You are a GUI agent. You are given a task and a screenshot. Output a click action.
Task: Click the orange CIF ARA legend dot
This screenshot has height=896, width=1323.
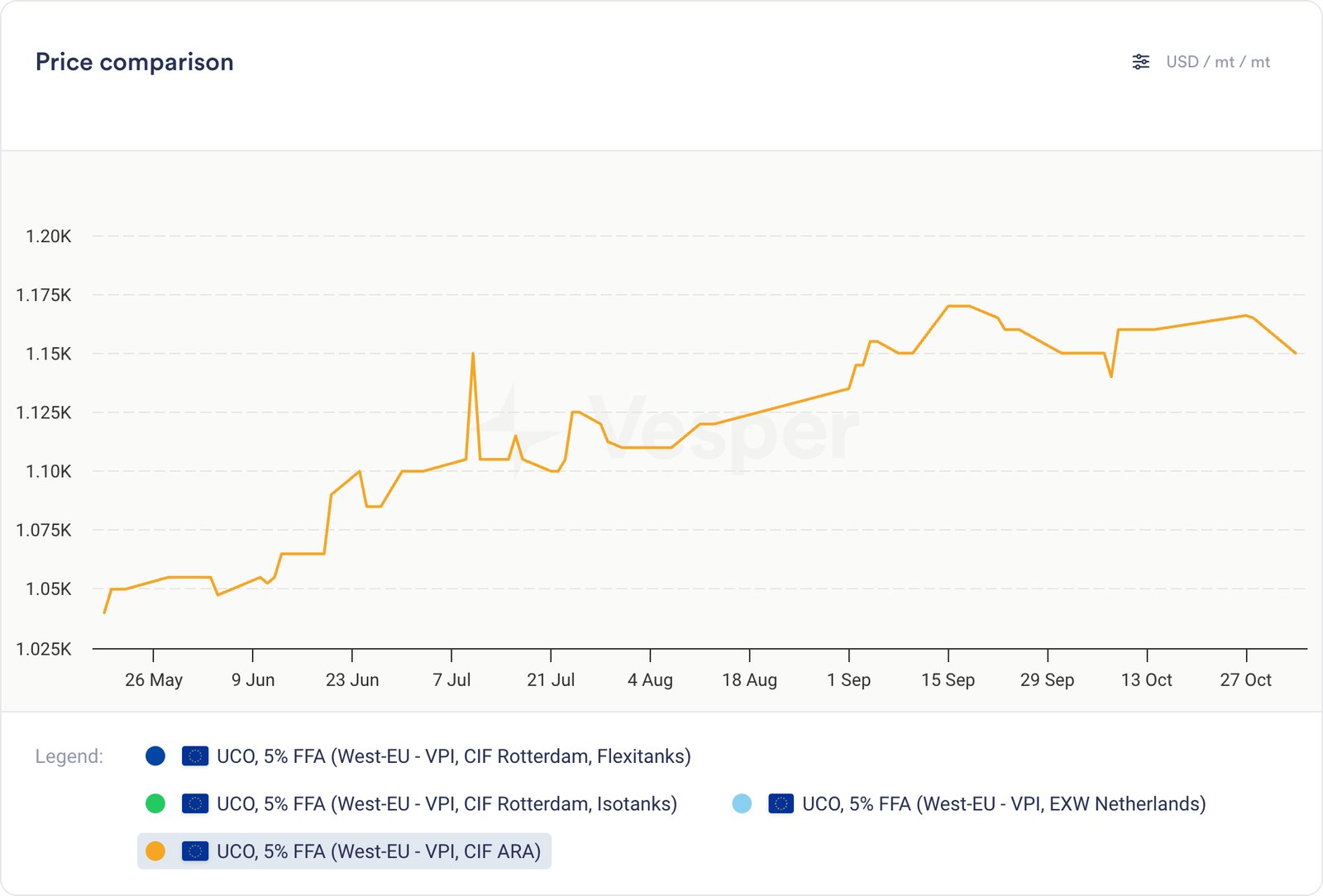[155, 851]
